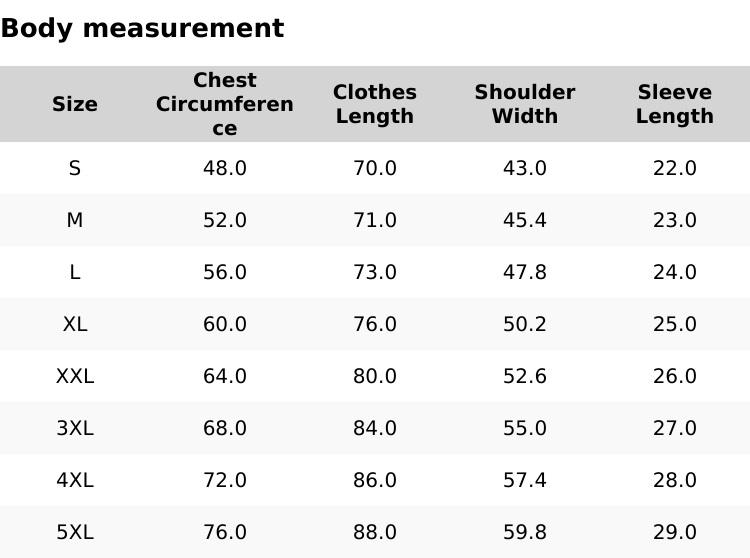Viewport: 750px width, 558px height.
Task: Click the Shoulder Width column header
Action: coord(525,104)
